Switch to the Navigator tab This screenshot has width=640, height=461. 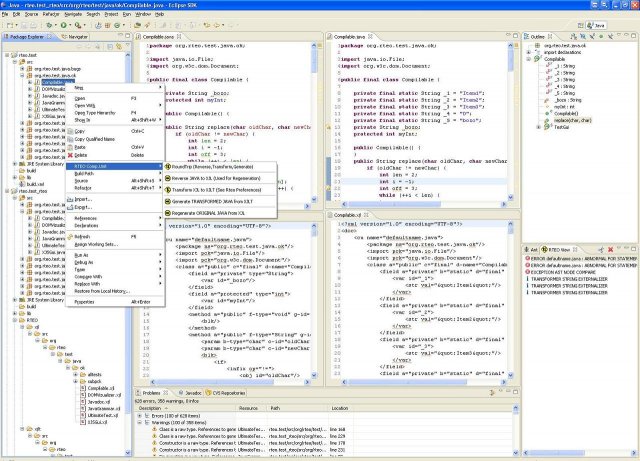pyautogui.click(x=75, y=37)
